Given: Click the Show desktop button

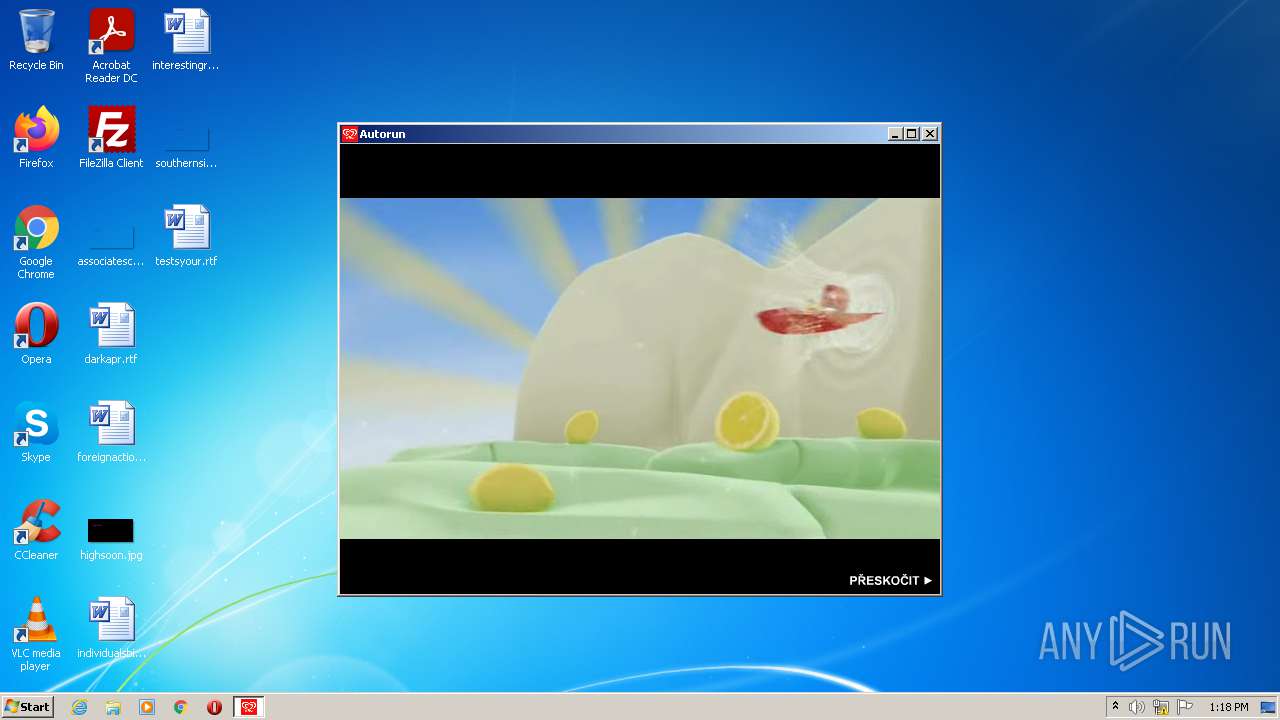Looking at the screenshot, I should click(1268, 707).
